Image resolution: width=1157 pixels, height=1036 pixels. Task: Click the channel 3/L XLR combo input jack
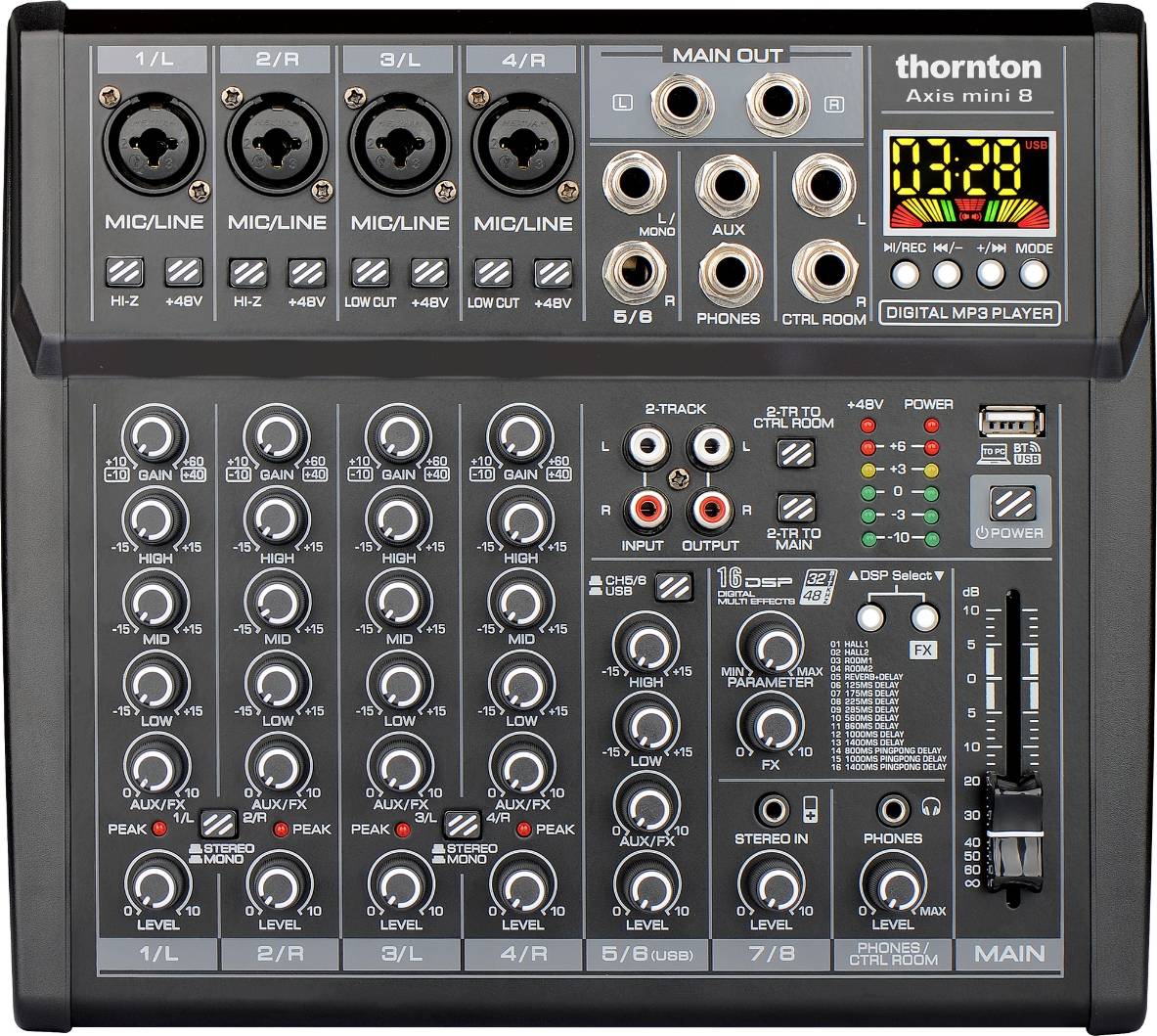pyautogui.click(x=400, y=144)
